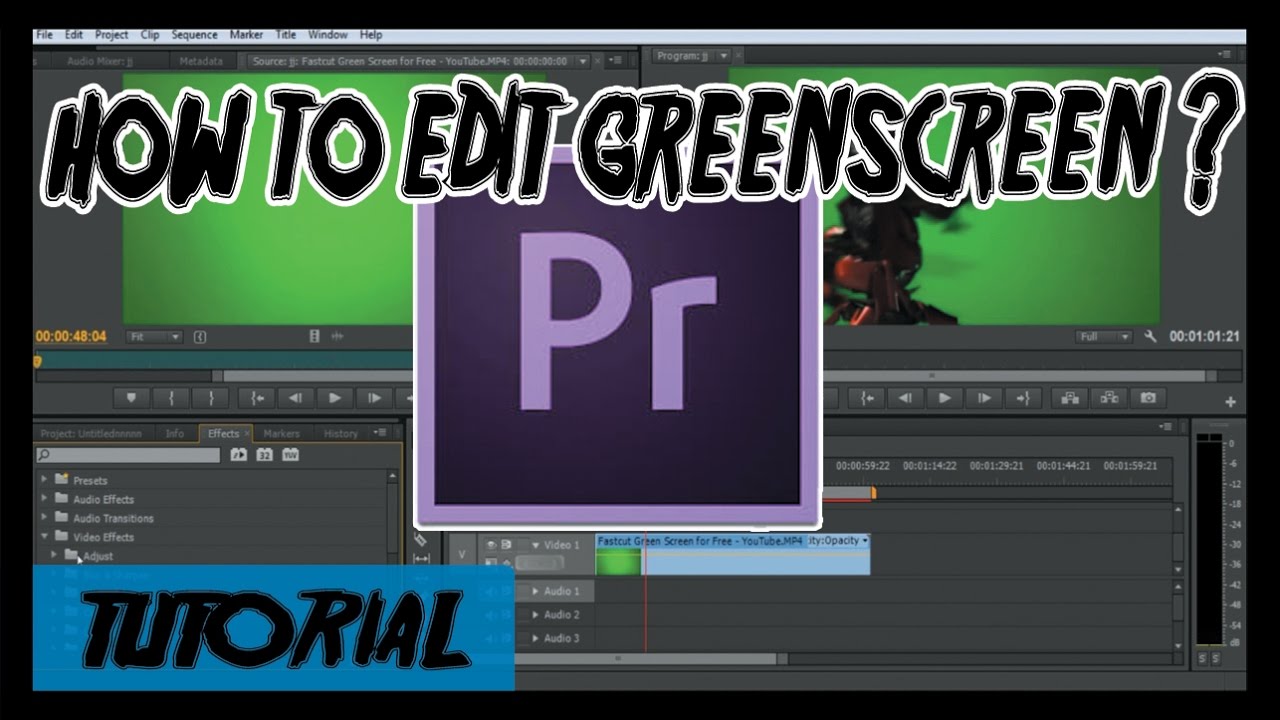Switch to the Info tab
This screenshot has width=1280, height=720.
point(174,434)
